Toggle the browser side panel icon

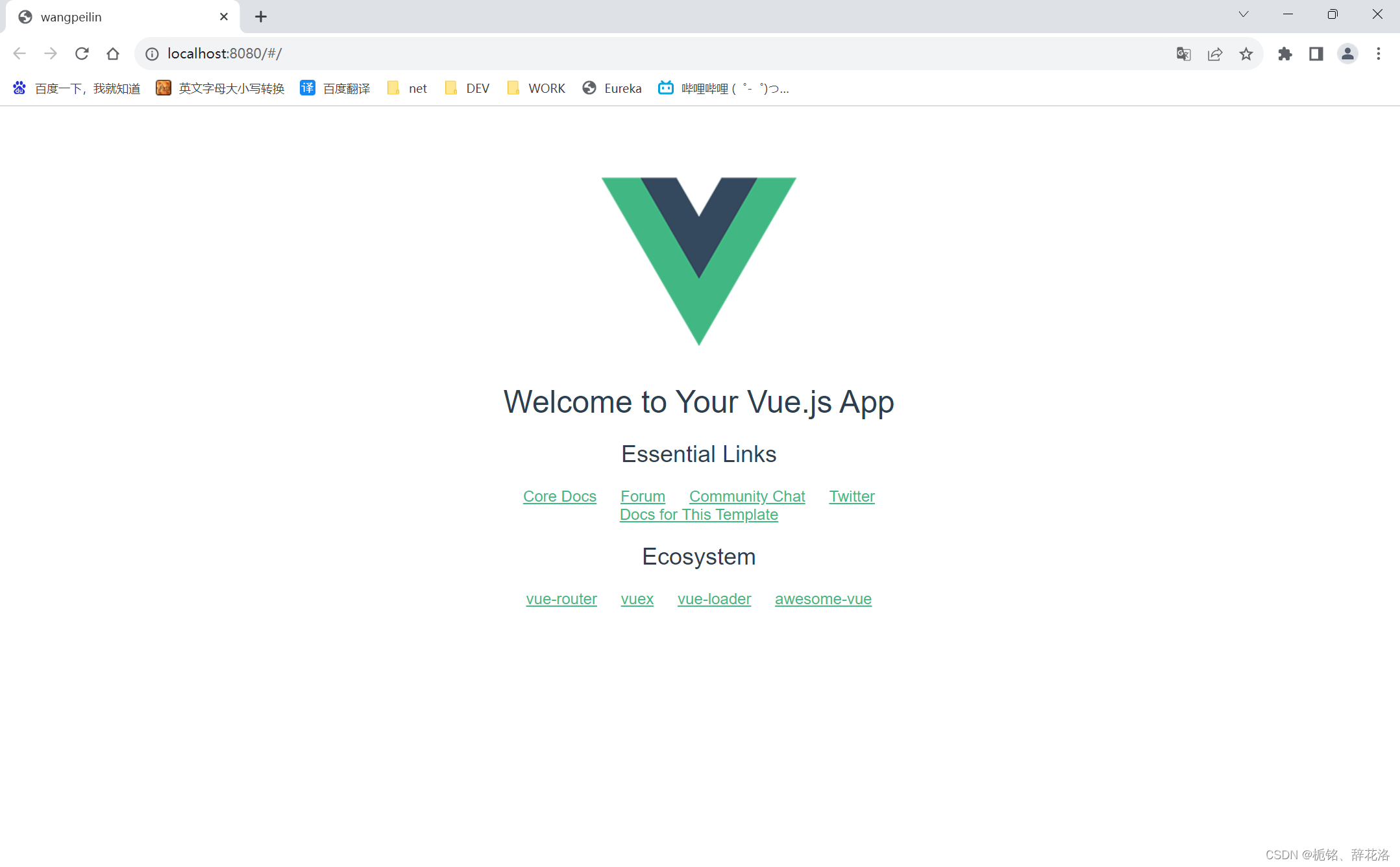coord(1316,54)
